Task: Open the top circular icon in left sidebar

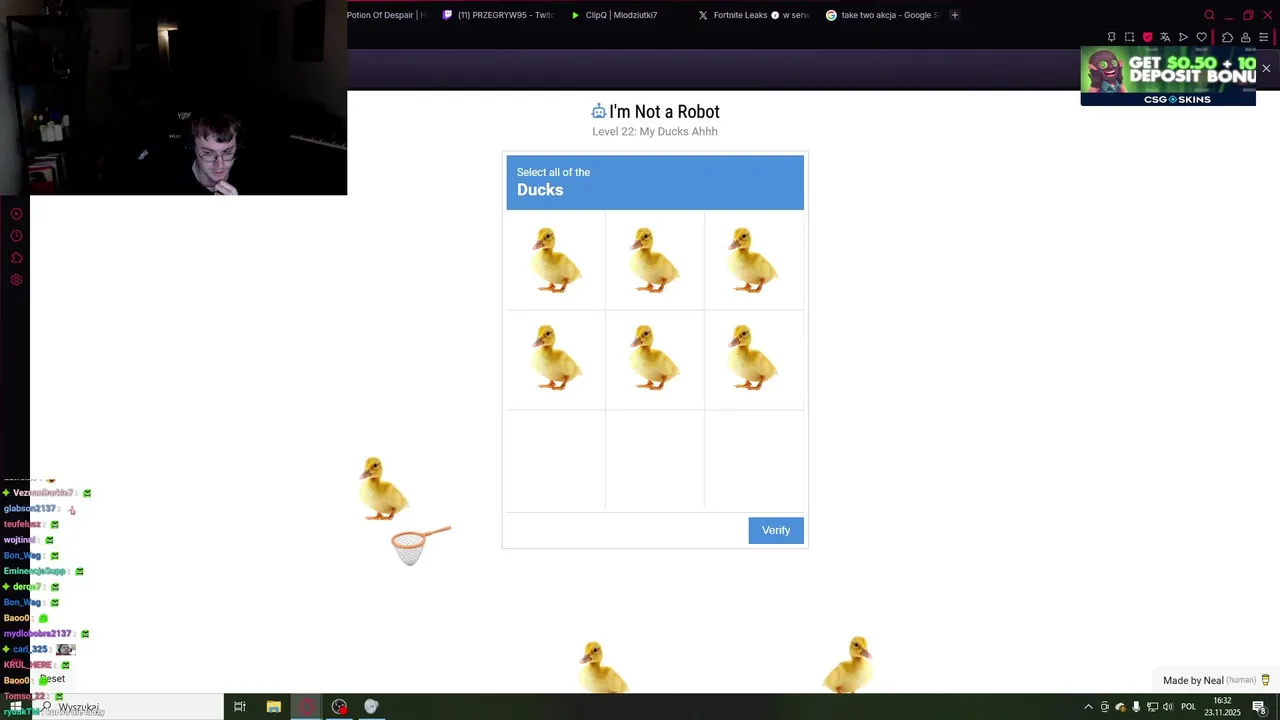Action: point(16,214)
